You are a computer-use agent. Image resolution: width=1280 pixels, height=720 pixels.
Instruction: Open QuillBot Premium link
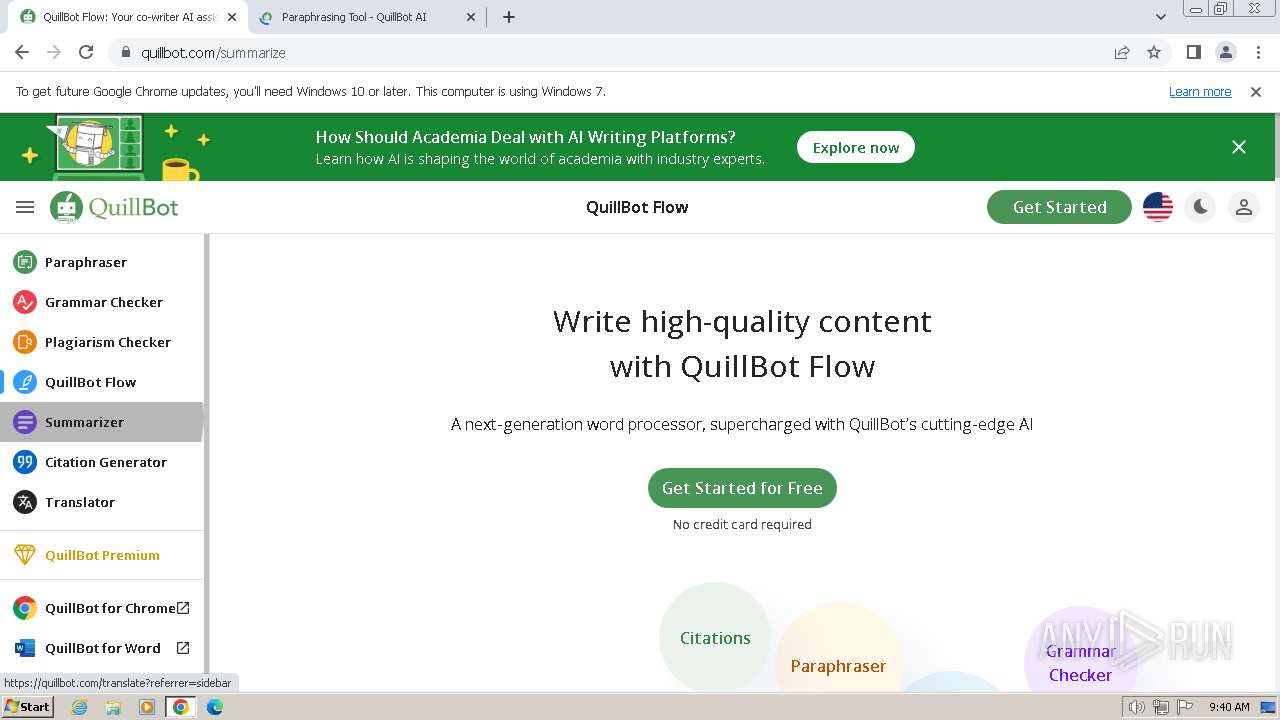(102, 555)
